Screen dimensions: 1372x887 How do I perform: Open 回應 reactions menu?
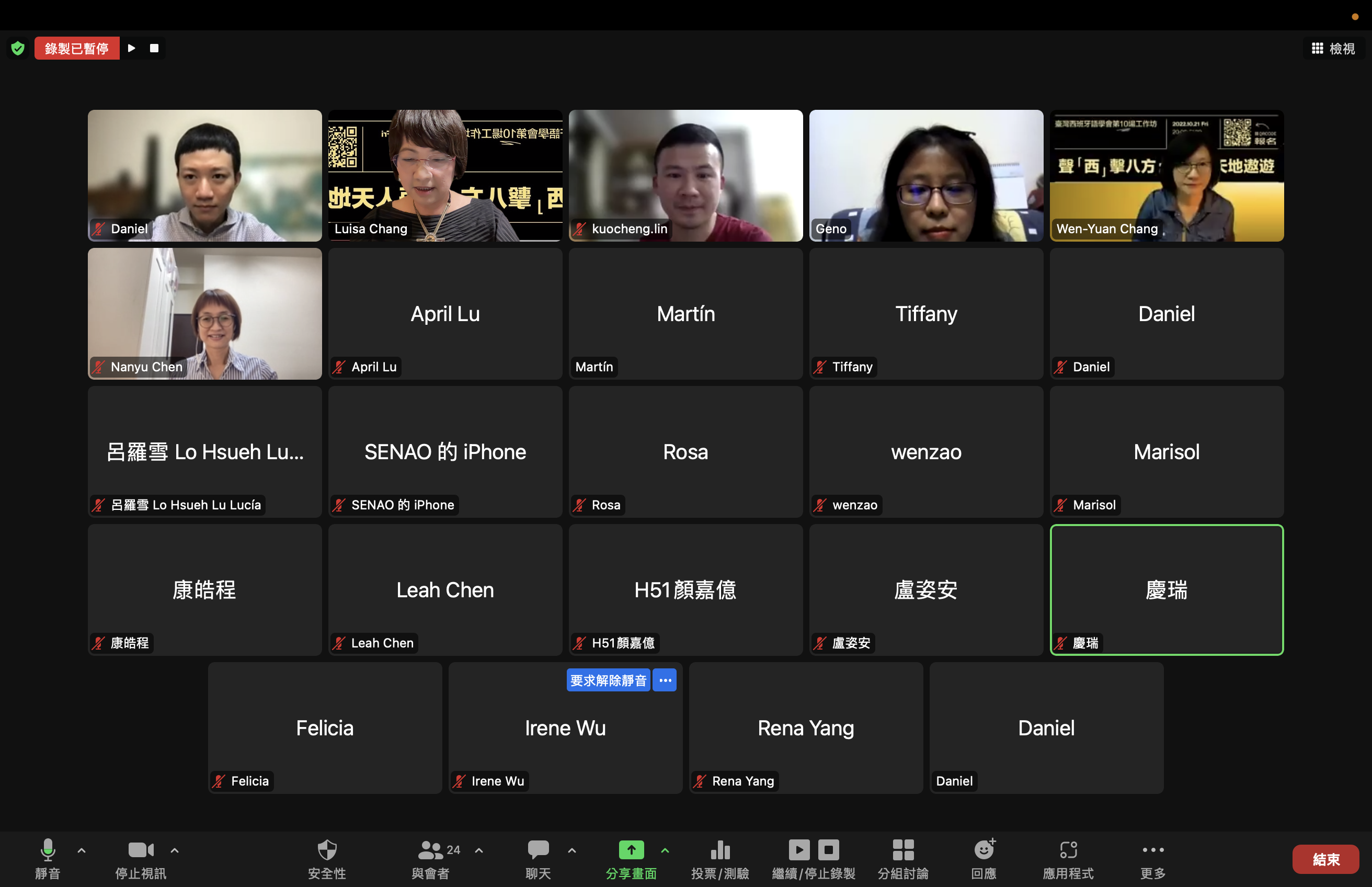point(984,859)
